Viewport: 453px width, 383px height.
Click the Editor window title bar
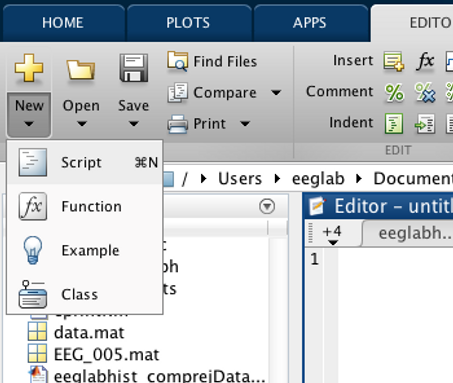click(379, 206)
